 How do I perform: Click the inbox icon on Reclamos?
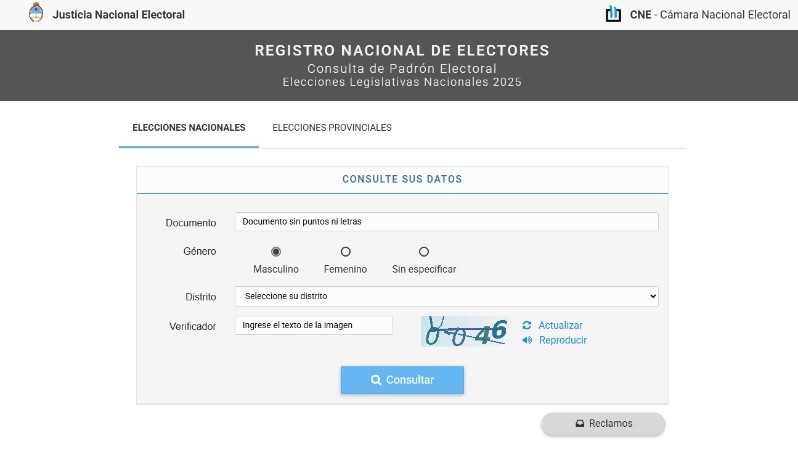tap(579, 423)
